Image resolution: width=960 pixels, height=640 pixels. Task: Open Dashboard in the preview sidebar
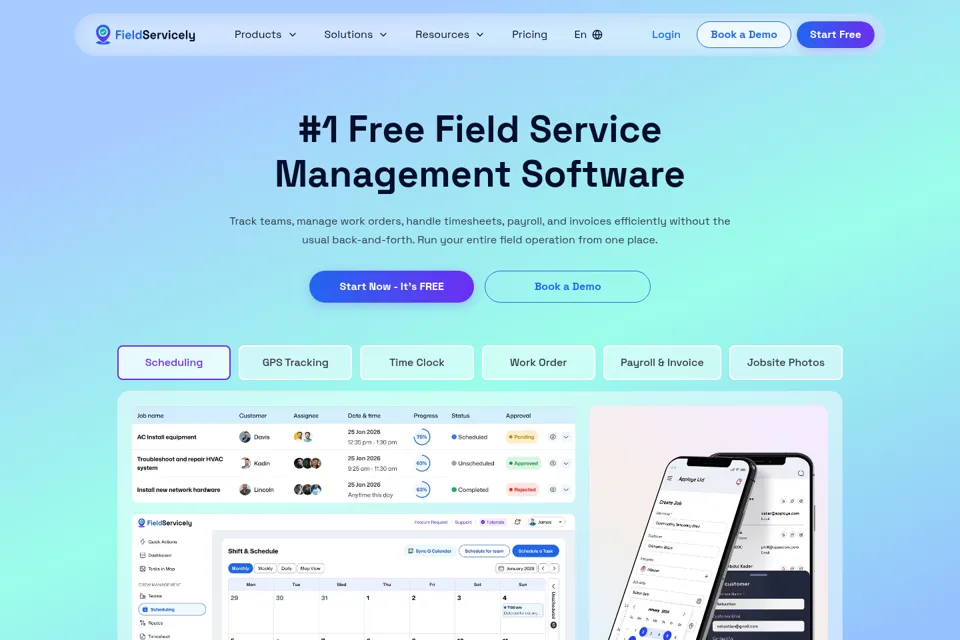coord(156,555)
